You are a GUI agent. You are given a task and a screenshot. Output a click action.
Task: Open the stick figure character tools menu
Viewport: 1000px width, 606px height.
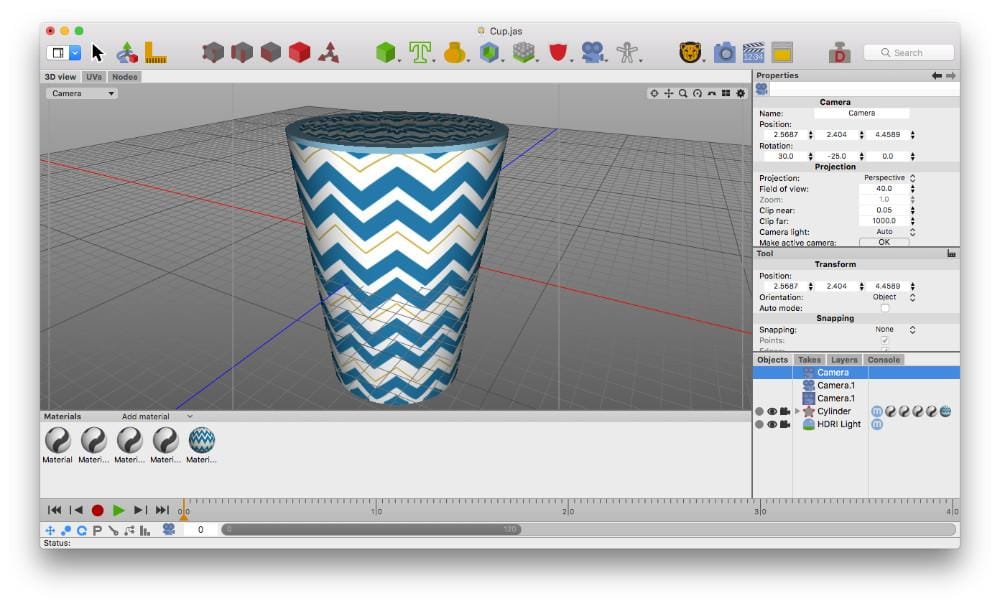click(x=627, y=52)
